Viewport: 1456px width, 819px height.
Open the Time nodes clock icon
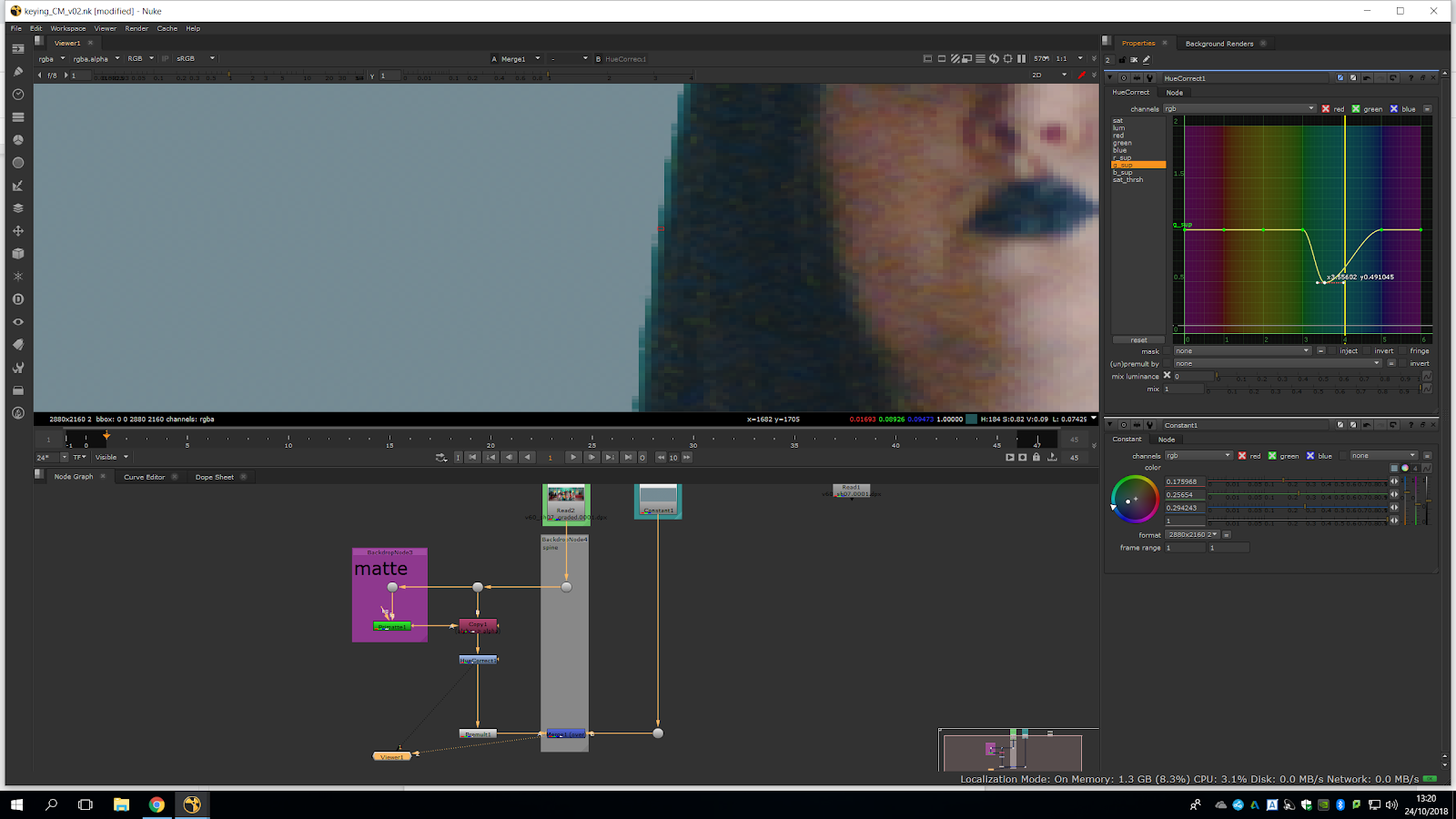[x=17, y=95]
